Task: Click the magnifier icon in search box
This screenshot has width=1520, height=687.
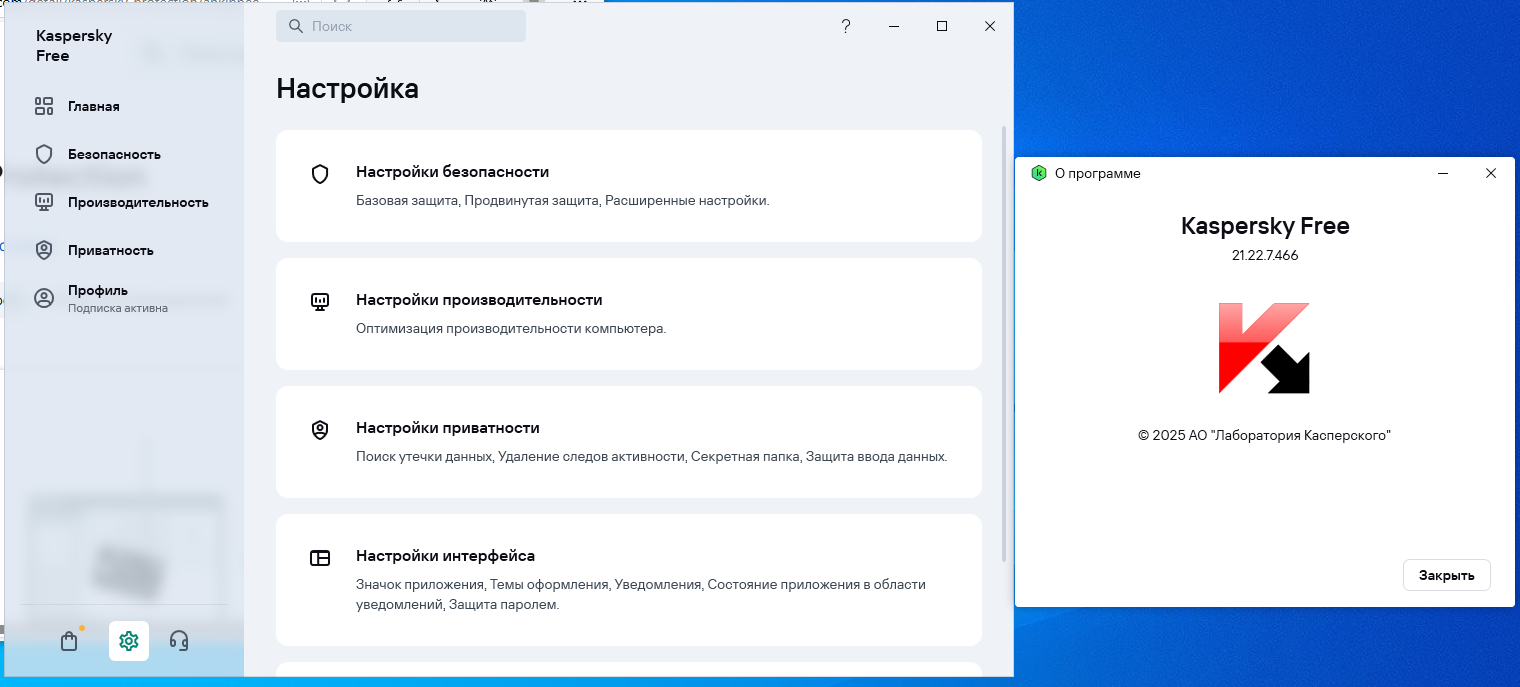Action: [296, 26]
